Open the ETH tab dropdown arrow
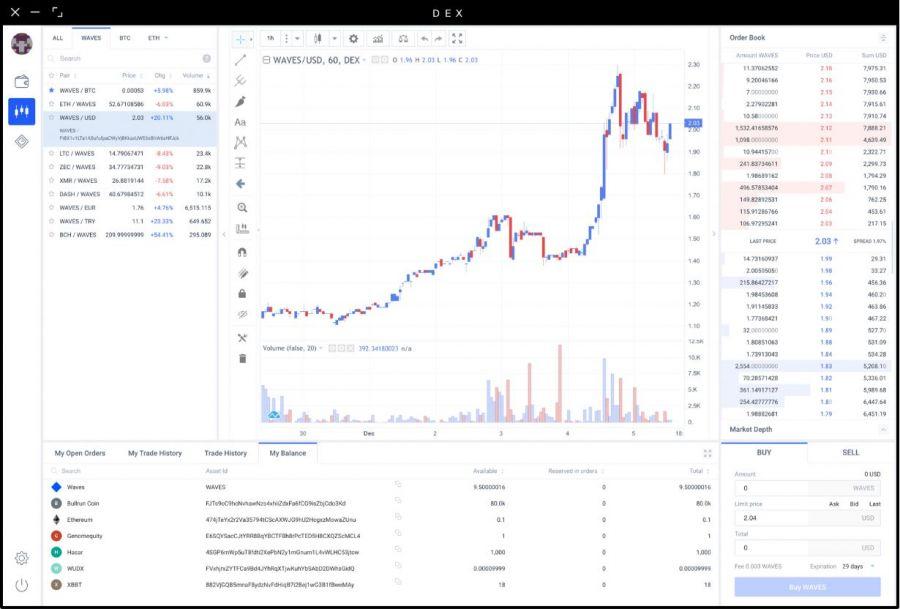The image size is (900, 609). point(166,38)
